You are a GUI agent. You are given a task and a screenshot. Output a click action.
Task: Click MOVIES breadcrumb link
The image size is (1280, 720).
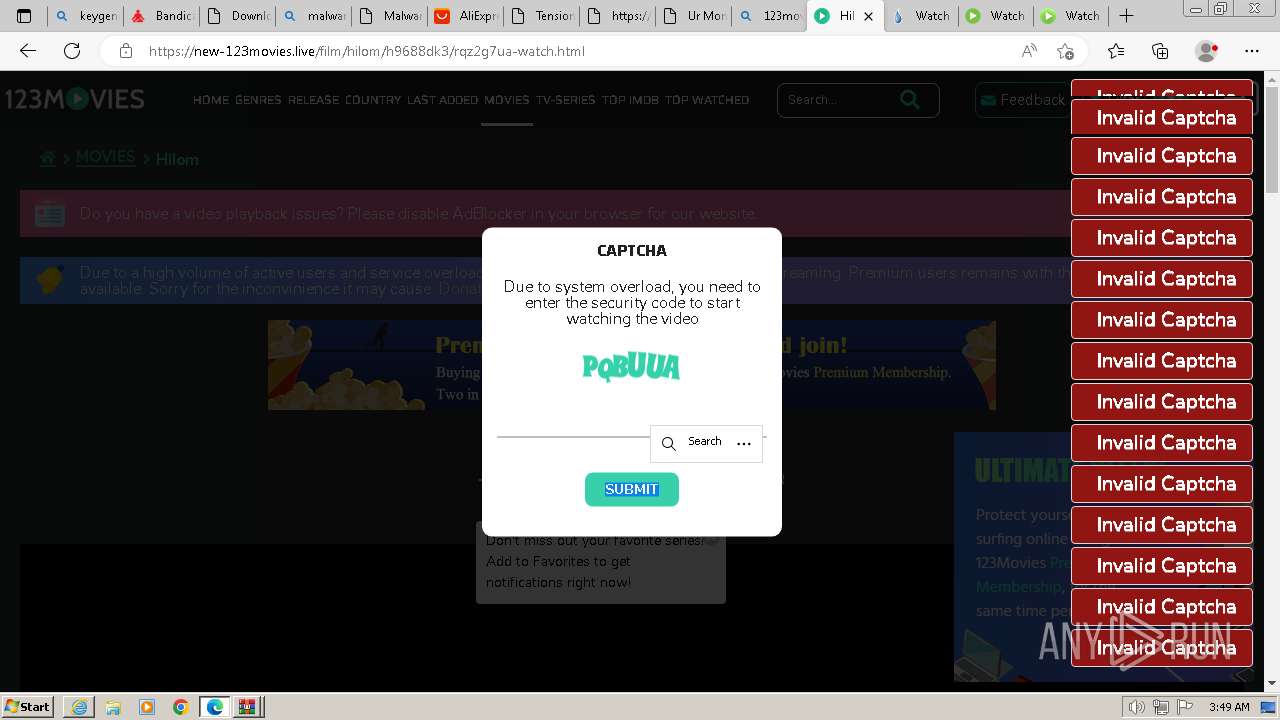coord(105,158)
